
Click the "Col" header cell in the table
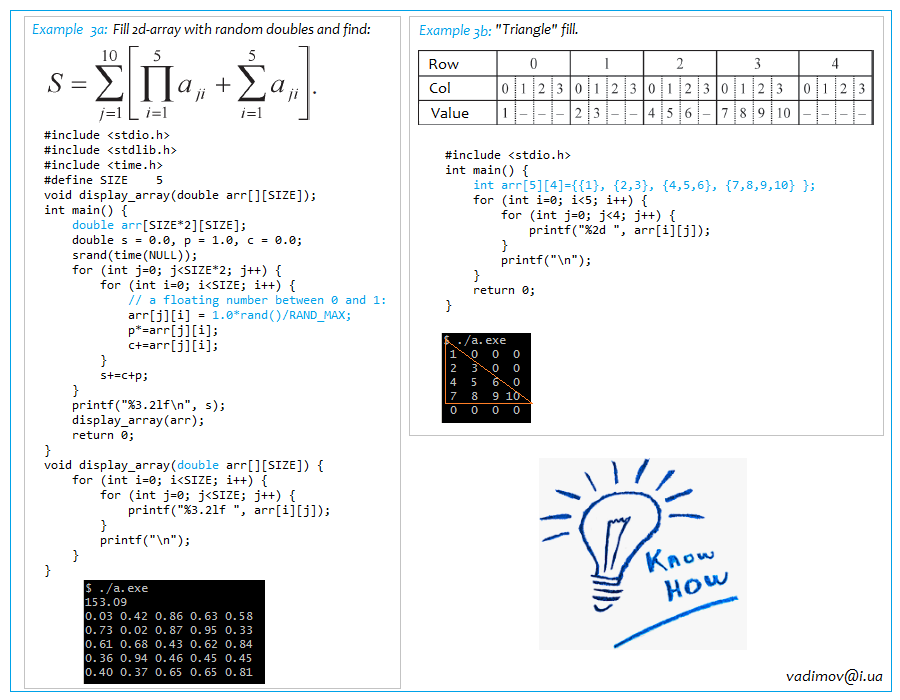pyautogui.click(x=457, y=88)
